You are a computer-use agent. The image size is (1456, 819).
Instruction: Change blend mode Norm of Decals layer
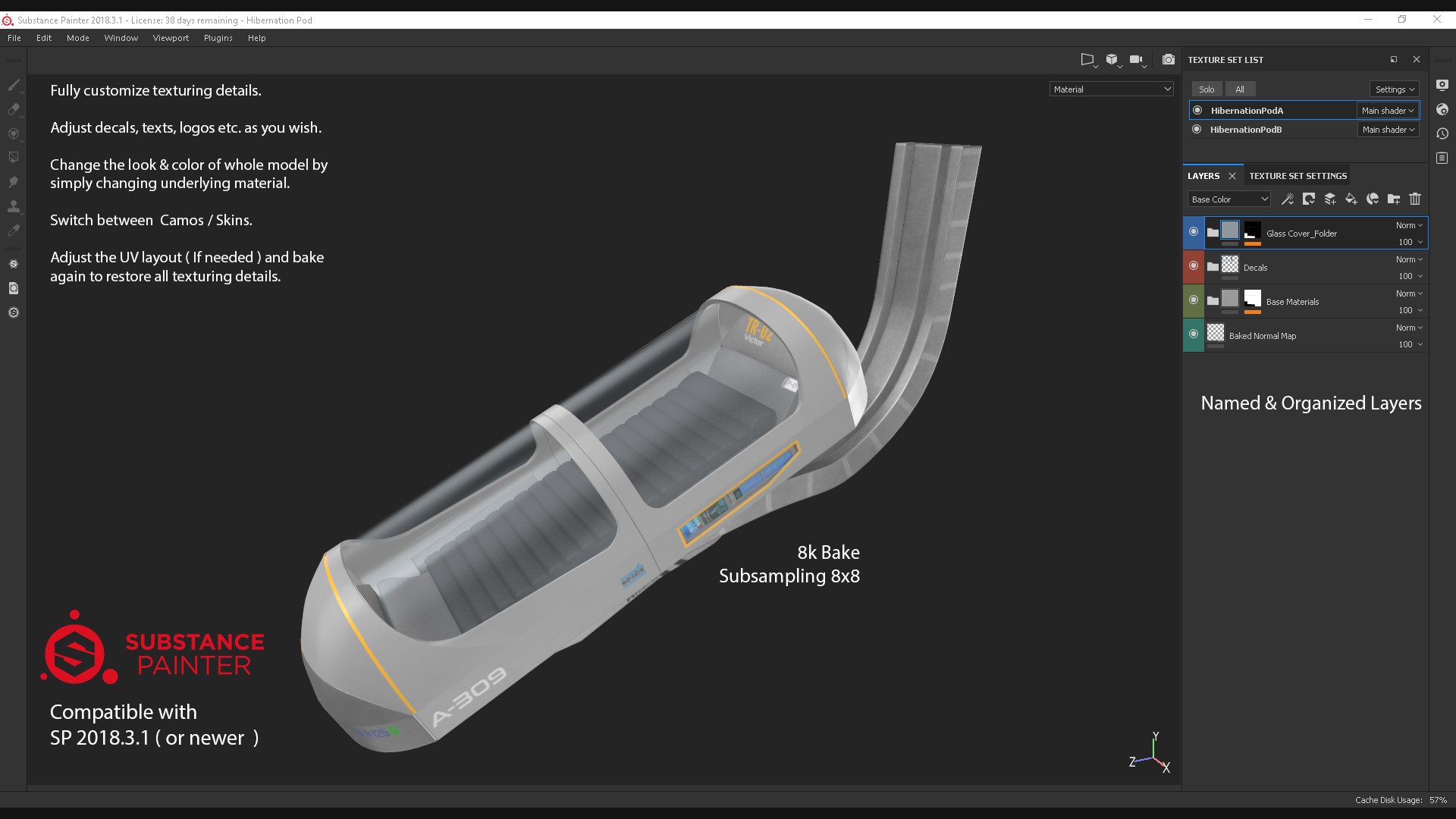(x=1409, y=259)
